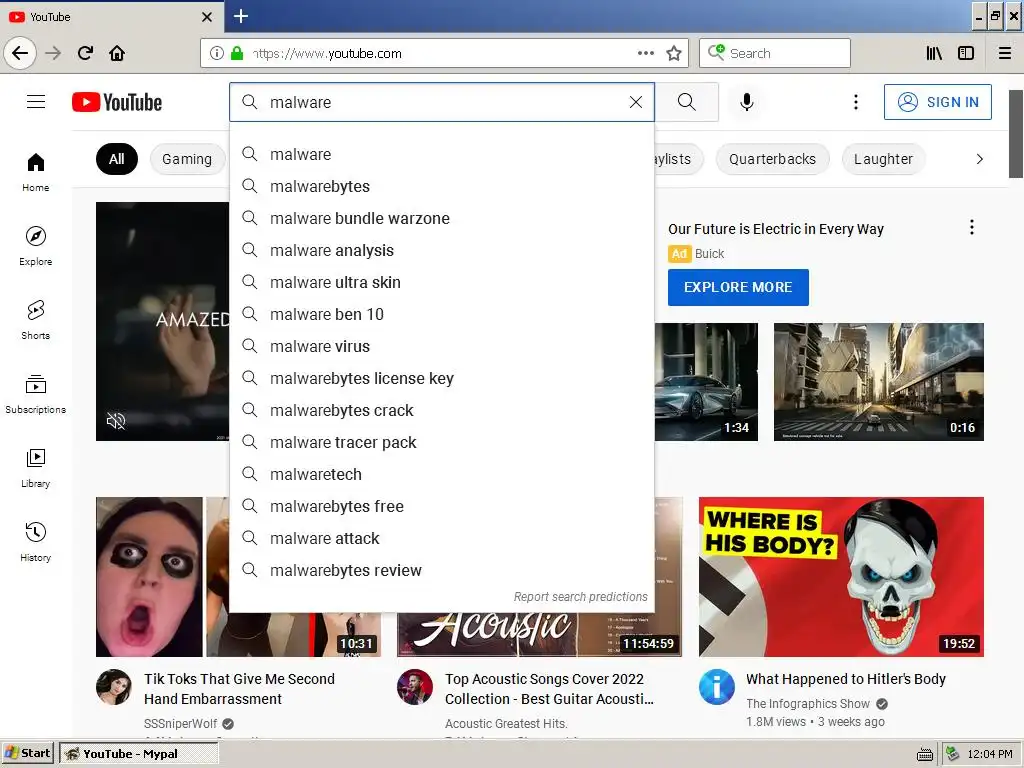Viewport: 1024px width, 768px height.
Task: Click the green padlock security icon
Action: click(237, 53)
